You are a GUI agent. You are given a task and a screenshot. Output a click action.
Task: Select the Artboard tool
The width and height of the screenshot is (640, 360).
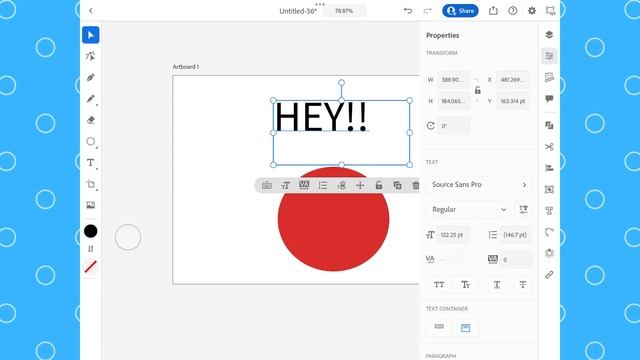(x=91, y=184)
